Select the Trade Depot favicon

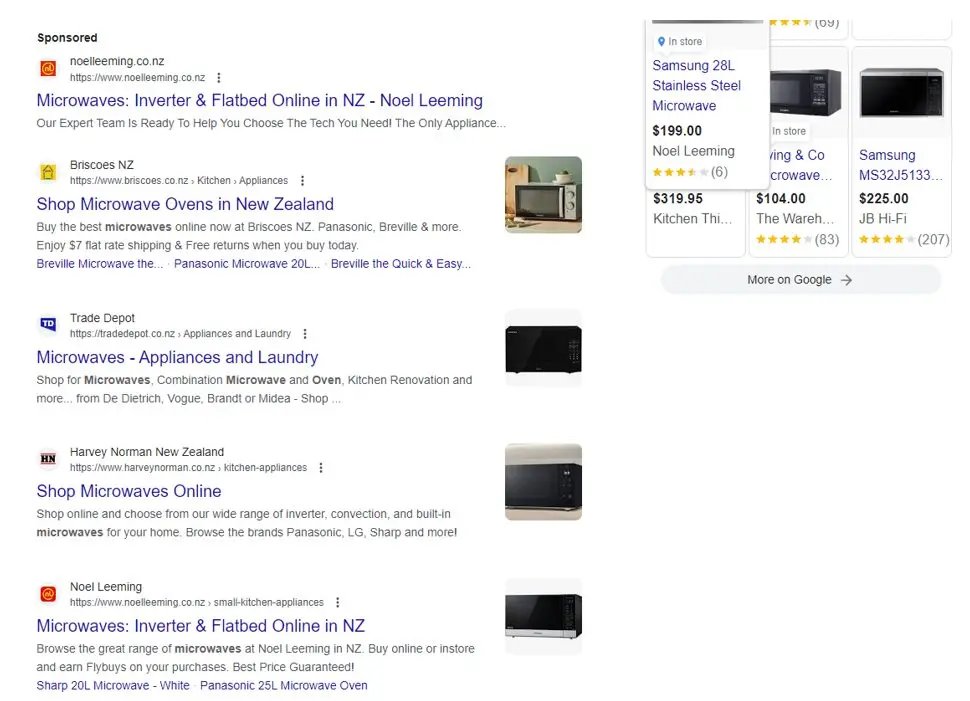pos(47,325)
